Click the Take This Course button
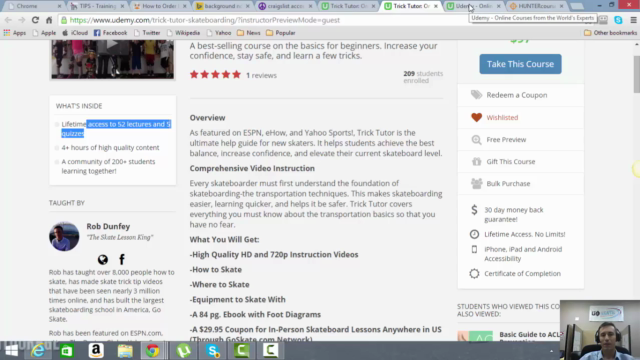 click(520, 64)
